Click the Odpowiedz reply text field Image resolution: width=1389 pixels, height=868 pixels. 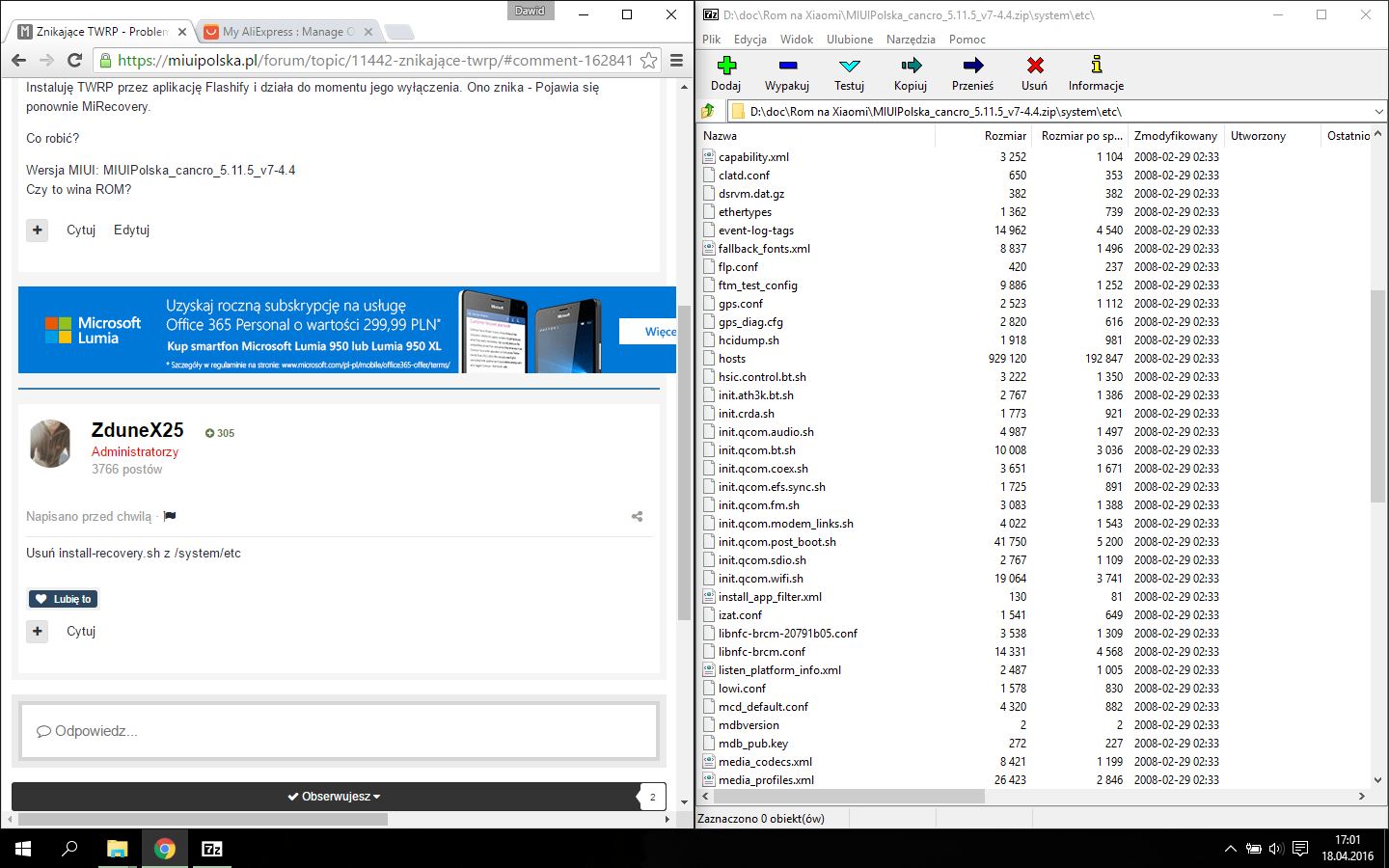point(339,731)
